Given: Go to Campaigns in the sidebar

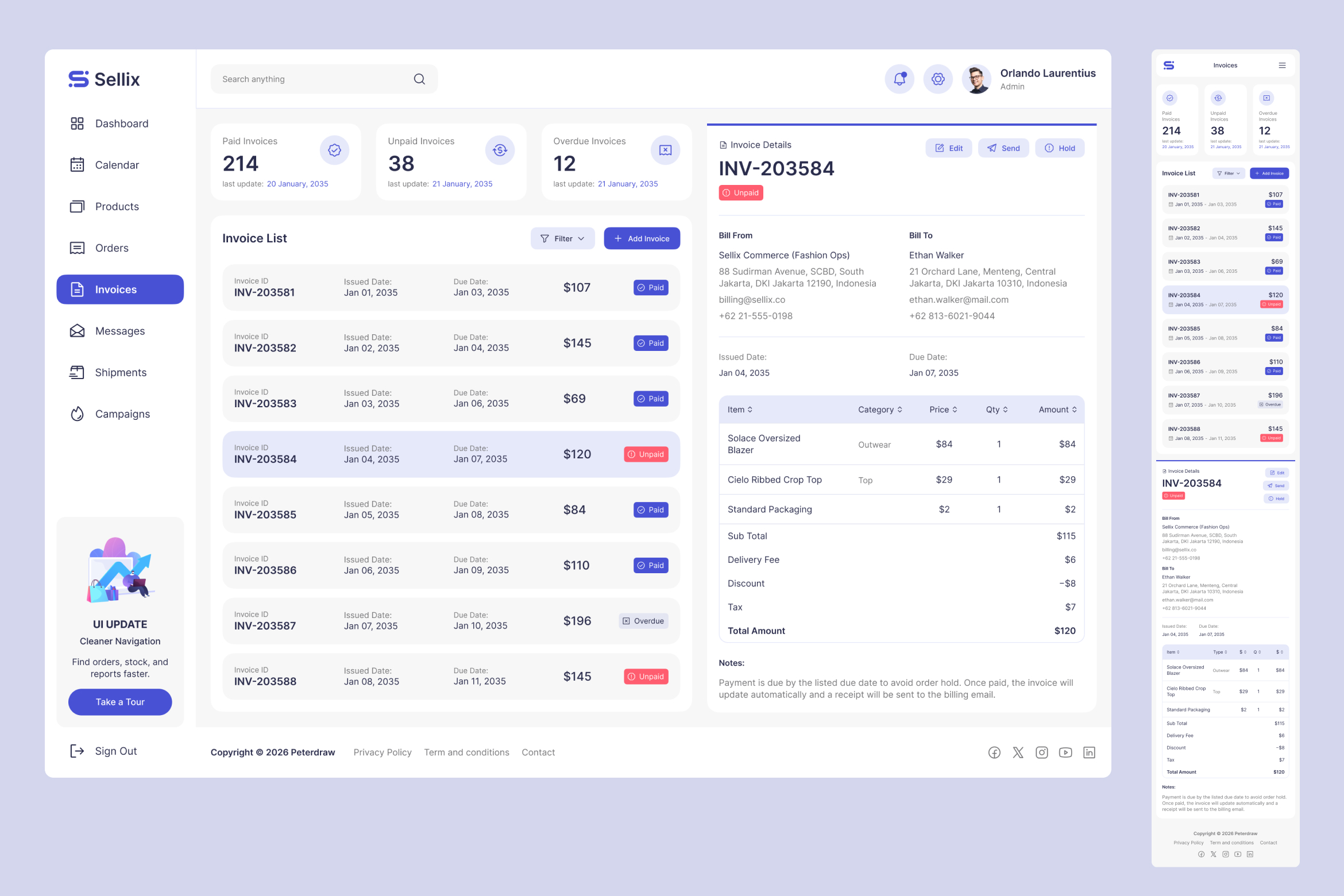Looking at the screenshot, I should pyautogui.click(x=122, y=414).
